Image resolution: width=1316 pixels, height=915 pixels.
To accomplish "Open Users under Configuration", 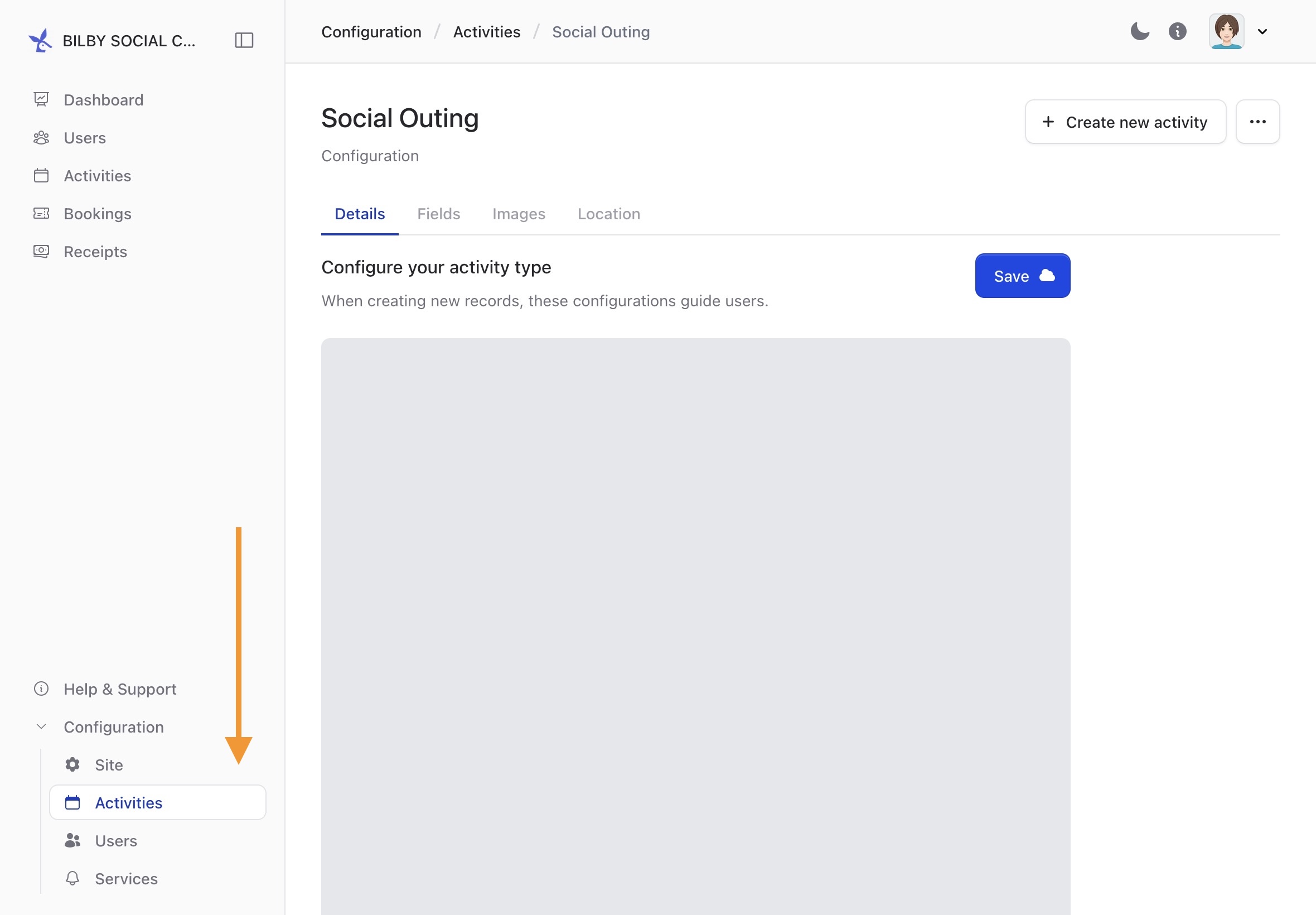I will click(x=116, y=840).
